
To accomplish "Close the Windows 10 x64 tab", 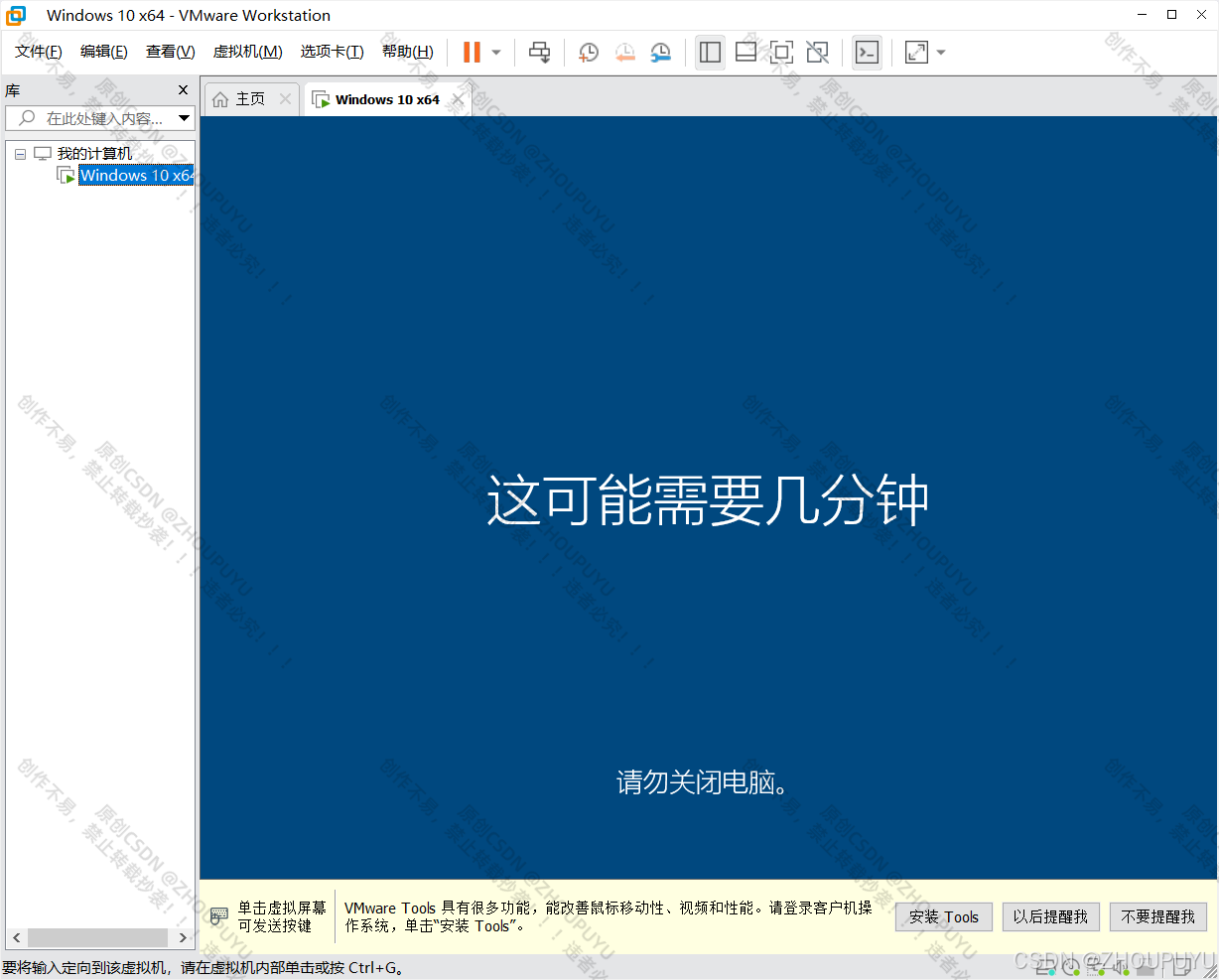I will point(458,99).
